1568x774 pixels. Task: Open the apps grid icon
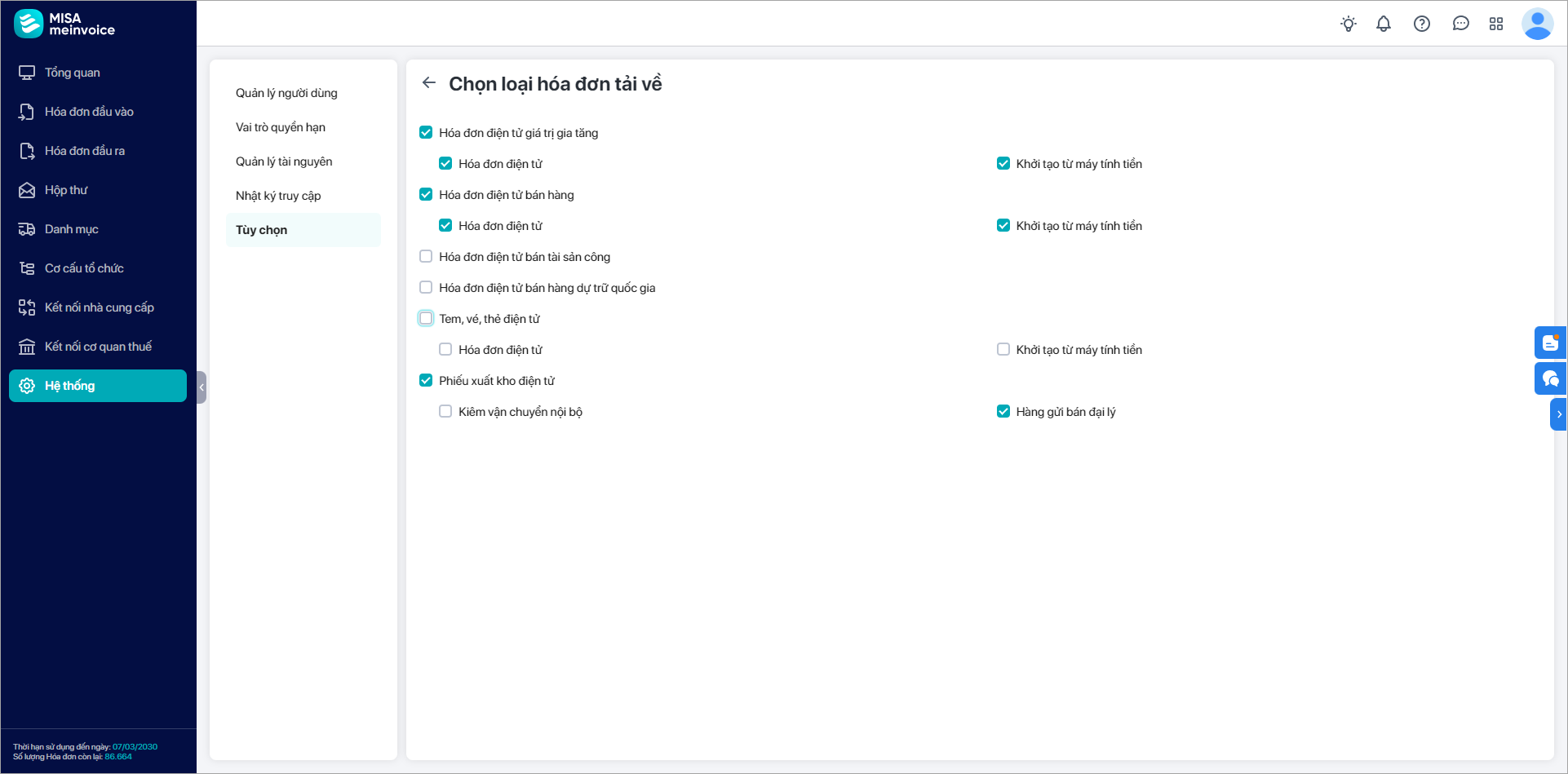click(1496, 24)
